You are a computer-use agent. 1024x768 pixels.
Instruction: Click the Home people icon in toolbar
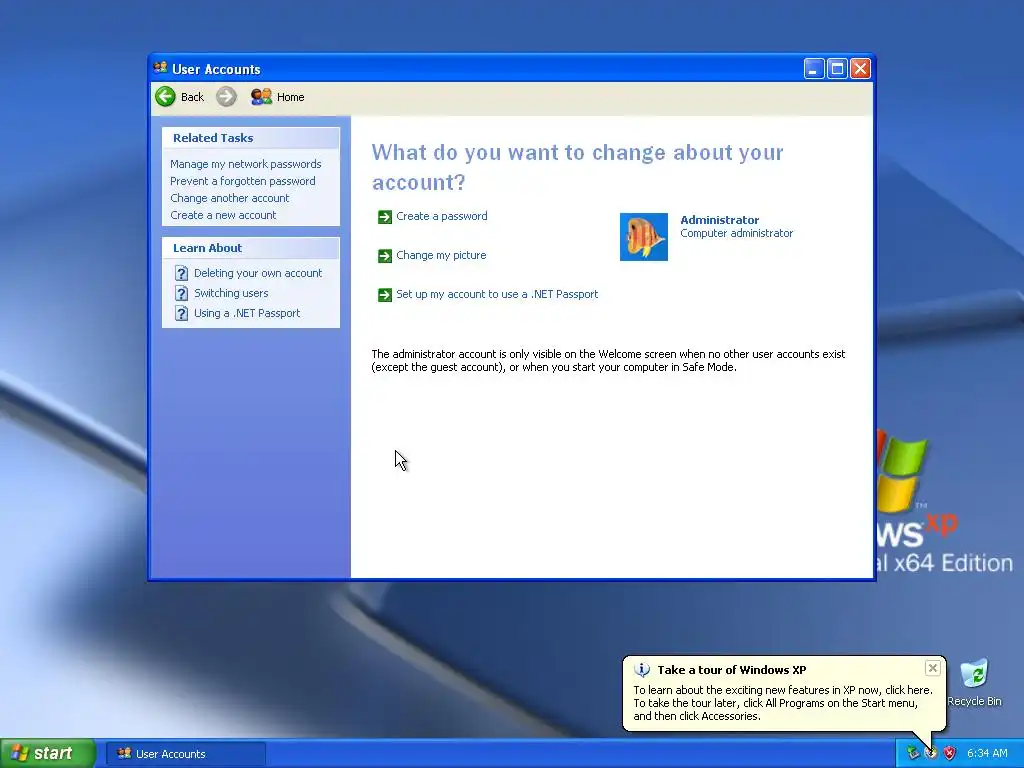pos(261,97)
